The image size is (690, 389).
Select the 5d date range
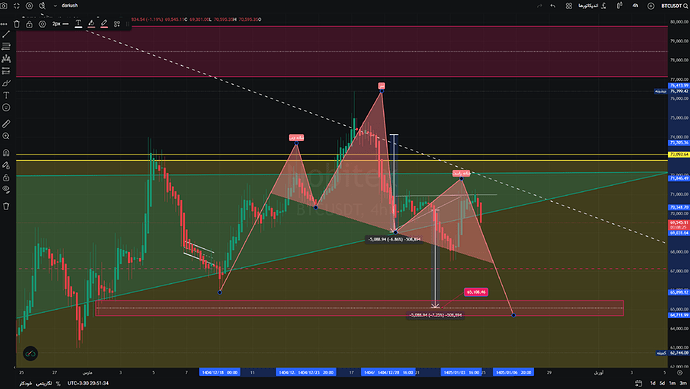click(x=663, y=383)
